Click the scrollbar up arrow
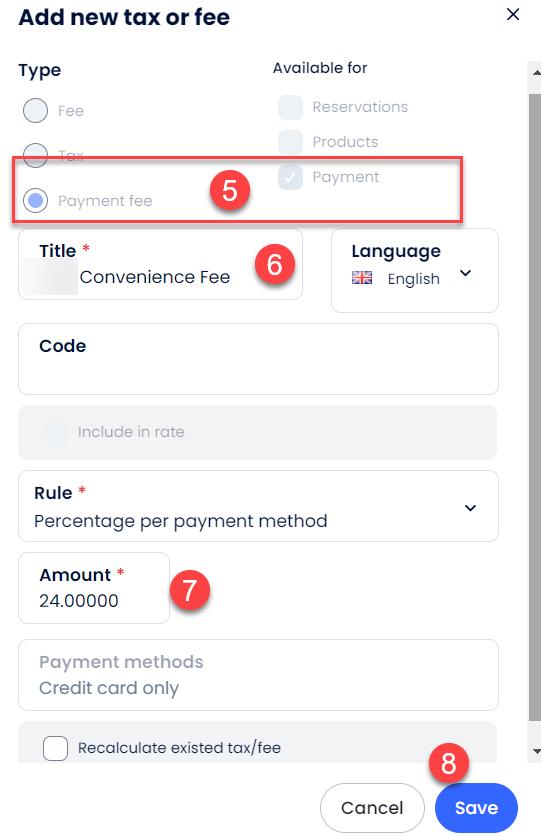This screenshot has width=541, height=836. pos(536,73)
